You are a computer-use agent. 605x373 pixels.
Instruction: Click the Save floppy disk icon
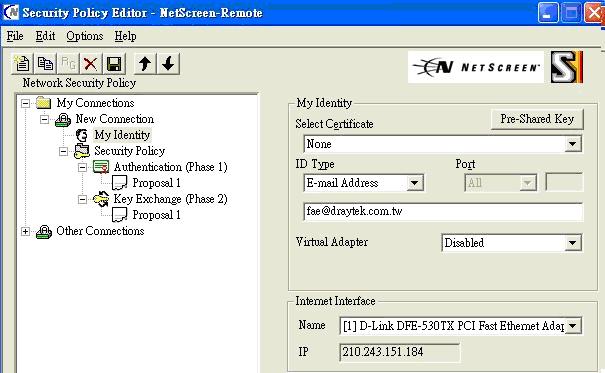(x=114, y=64)
